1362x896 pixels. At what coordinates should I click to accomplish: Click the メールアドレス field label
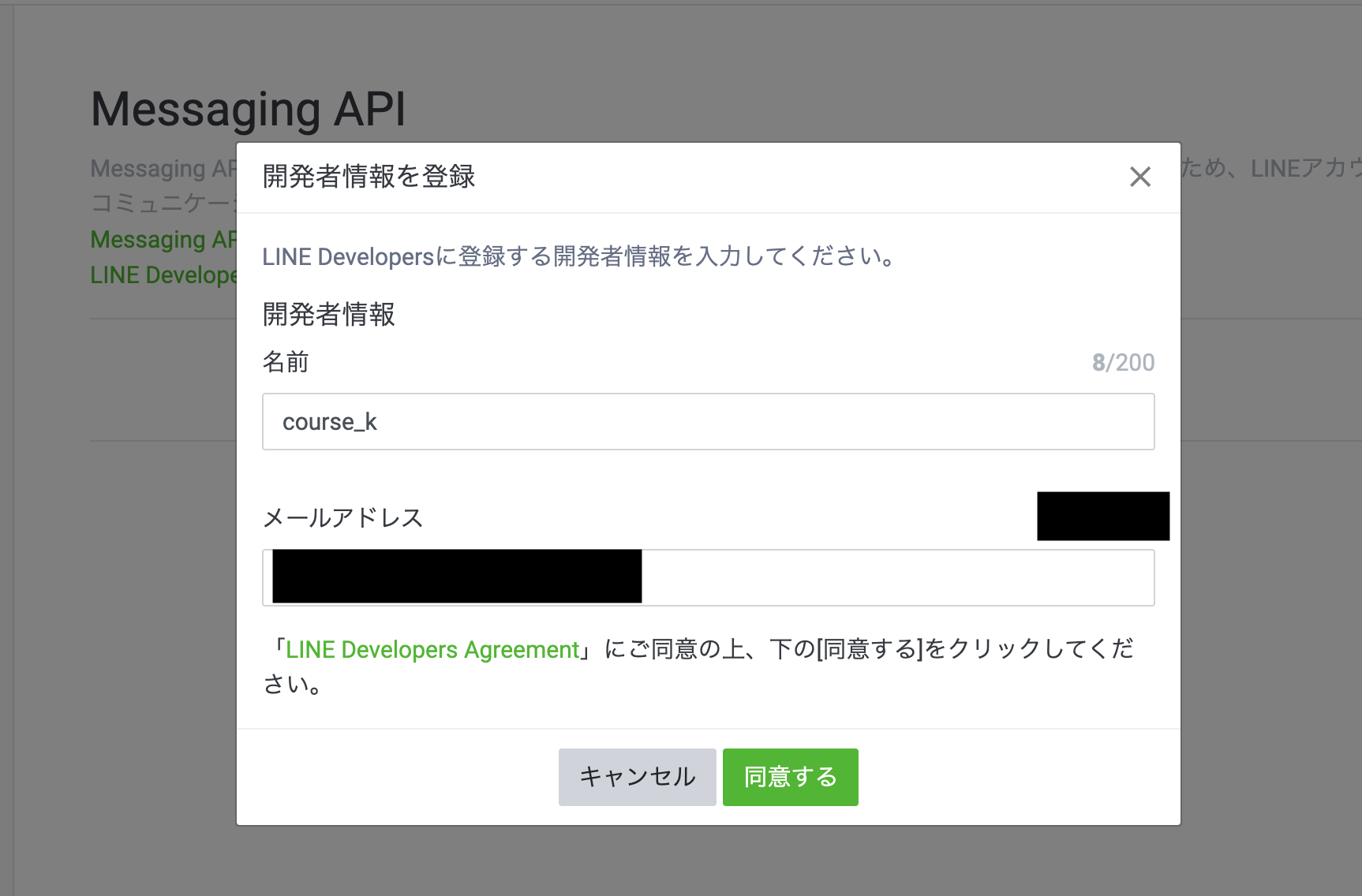[343, 518]
